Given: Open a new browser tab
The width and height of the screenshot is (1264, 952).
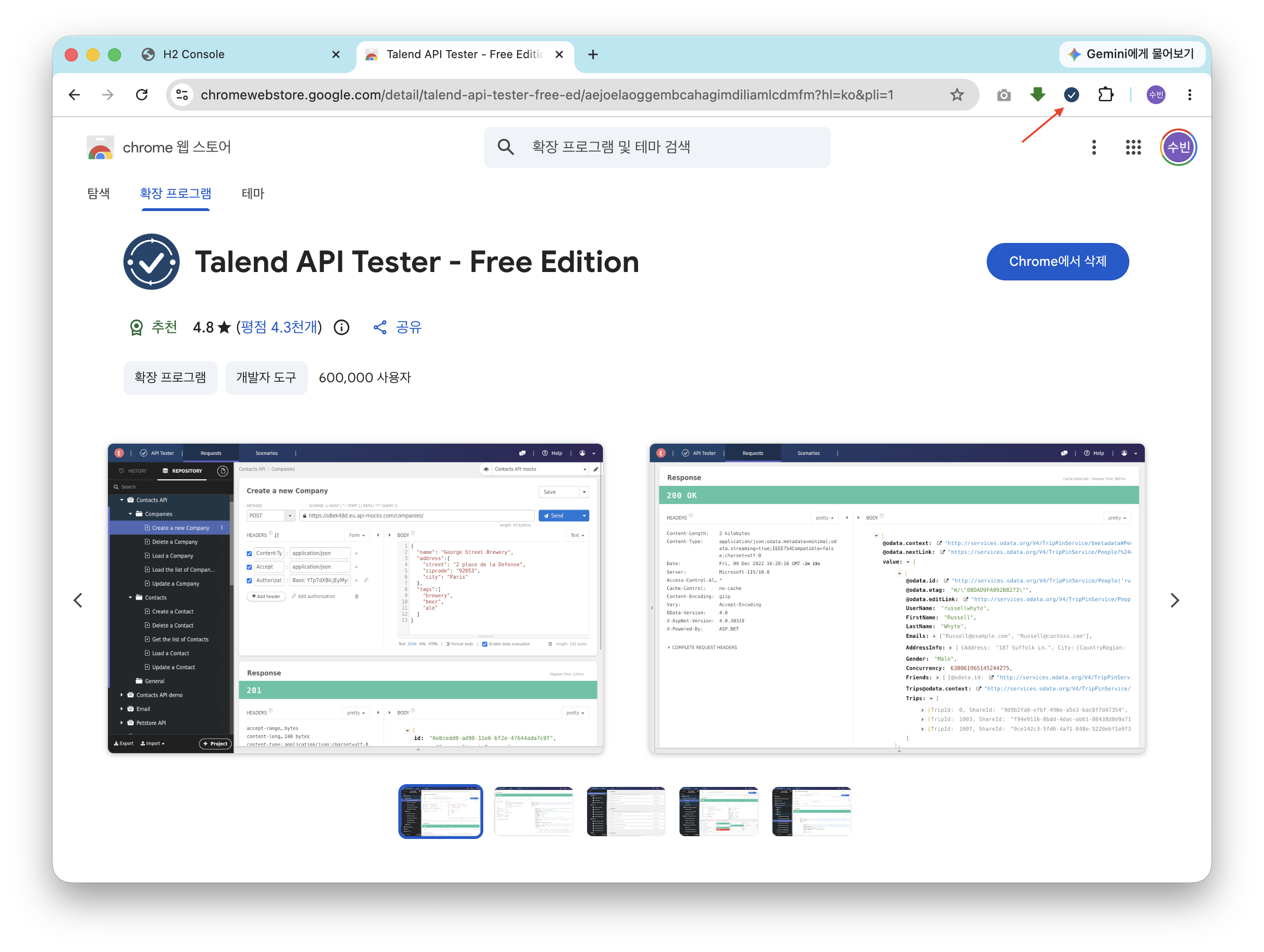Looking at the screenshot, I should tap(593, 54).
